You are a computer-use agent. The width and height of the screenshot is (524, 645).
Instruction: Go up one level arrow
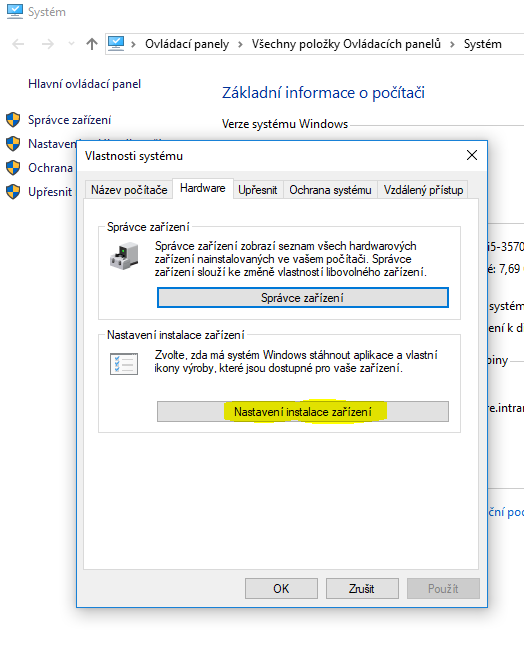92,44
